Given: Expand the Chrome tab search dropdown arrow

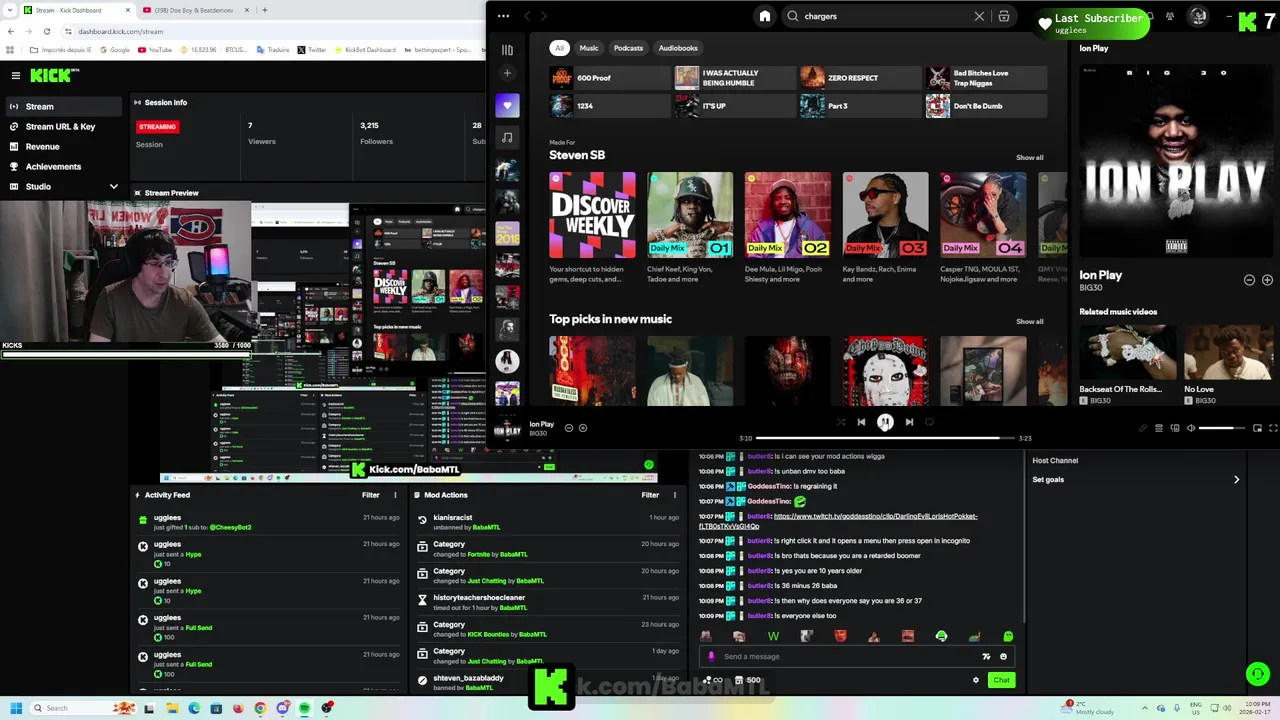Looking at the screenshot, I should click(x=10, y=10).
